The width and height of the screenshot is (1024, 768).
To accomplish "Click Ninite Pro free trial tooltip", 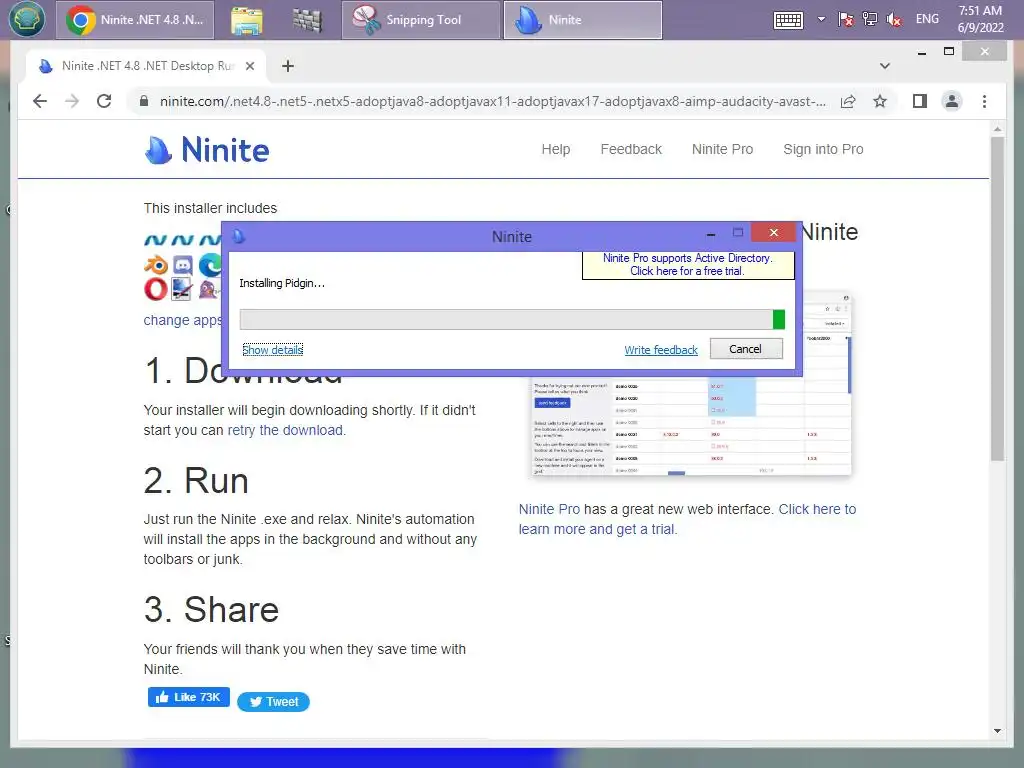I will coord(688,264).
